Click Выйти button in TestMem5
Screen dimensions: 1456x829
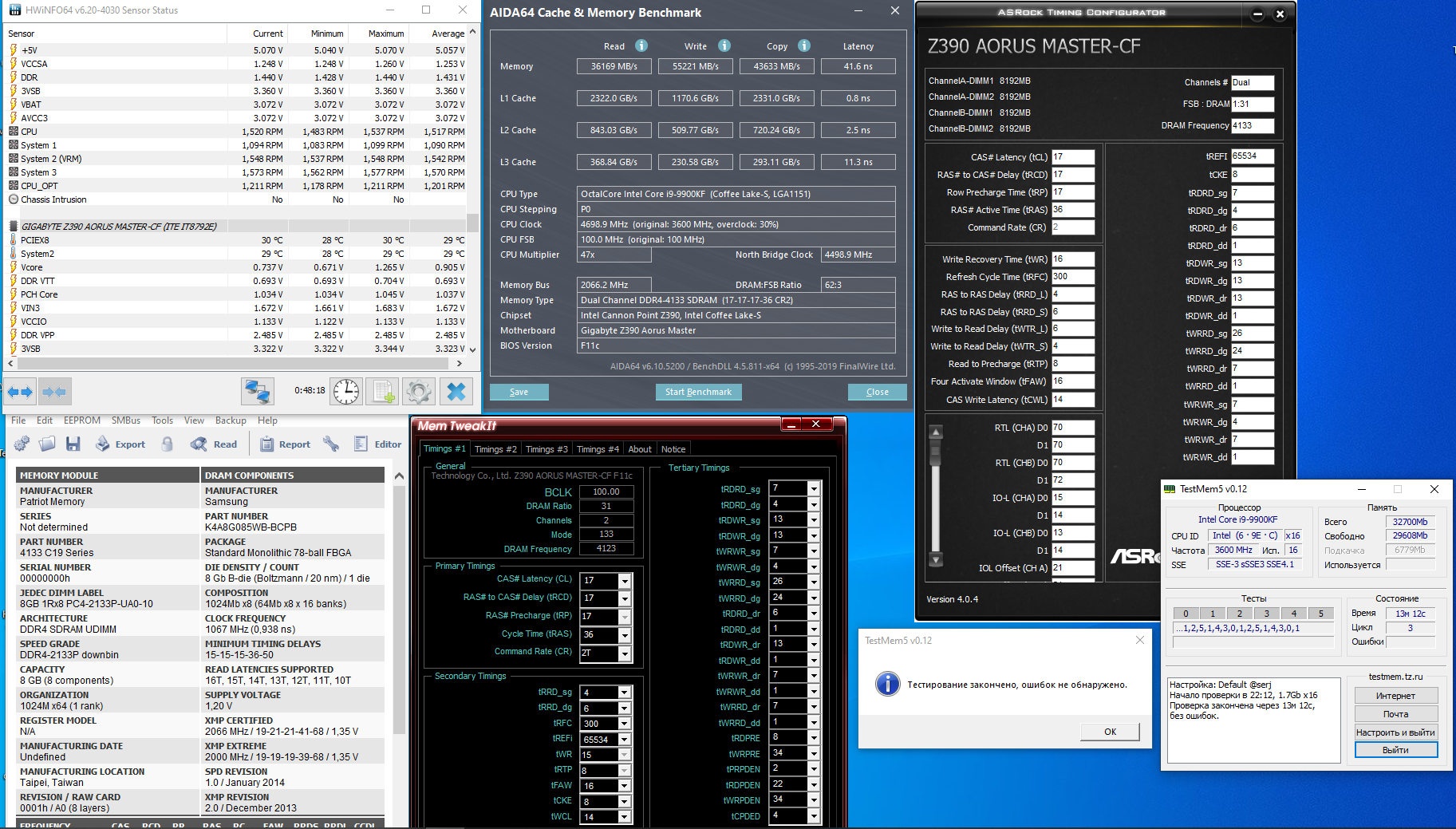tap(1395, 750)
